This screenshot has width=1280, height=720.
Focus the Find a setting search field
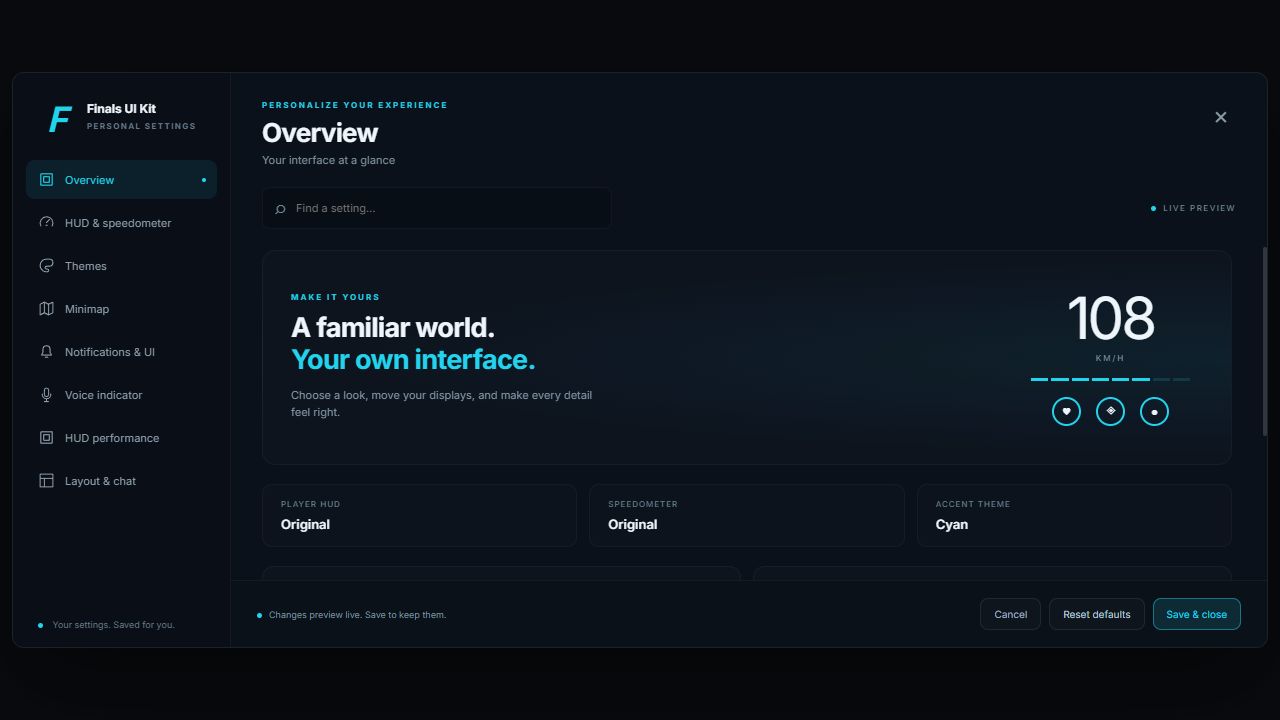tap(436, 208)
